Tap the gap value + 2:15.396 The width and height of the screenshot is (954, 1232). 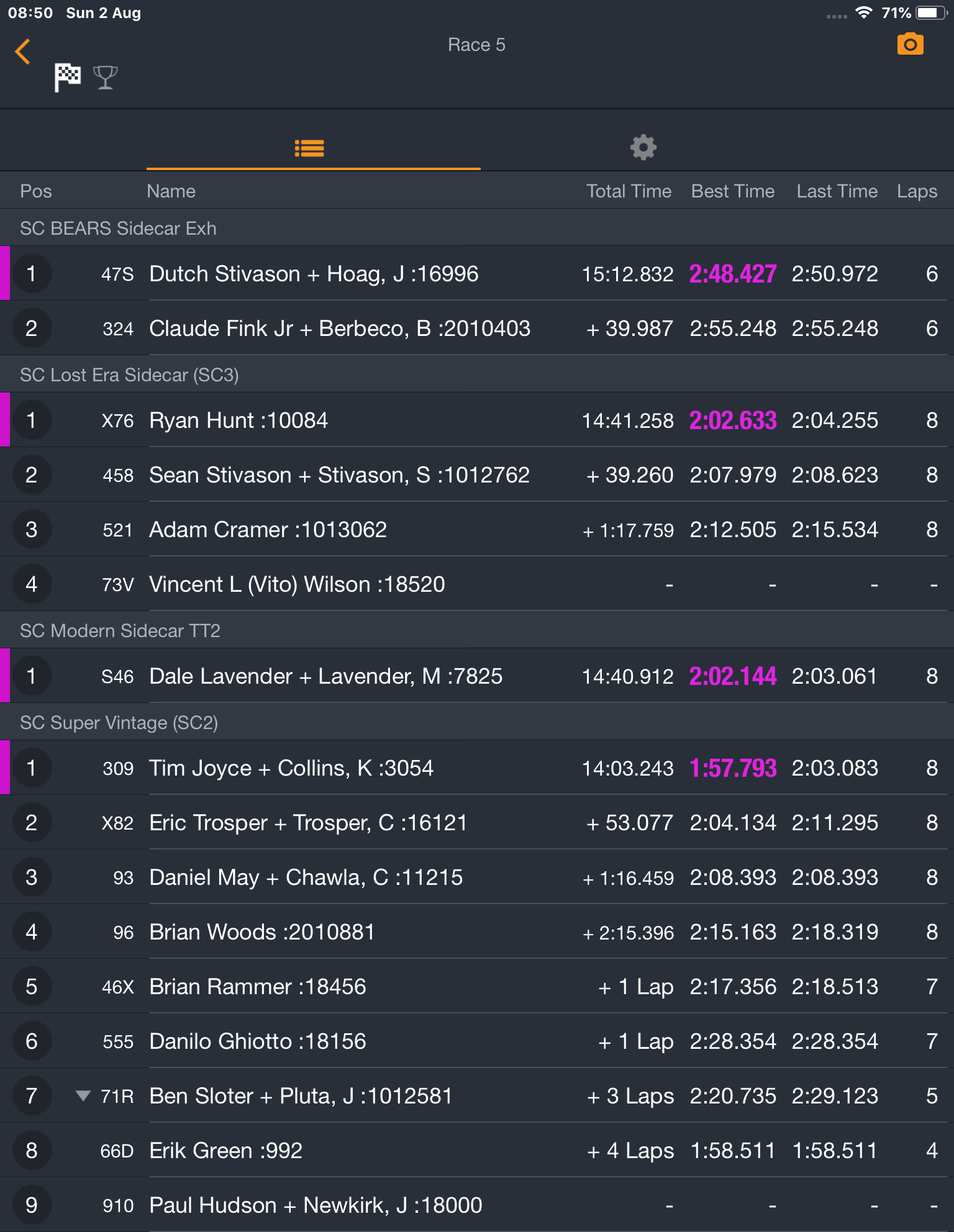coord(628,932)
